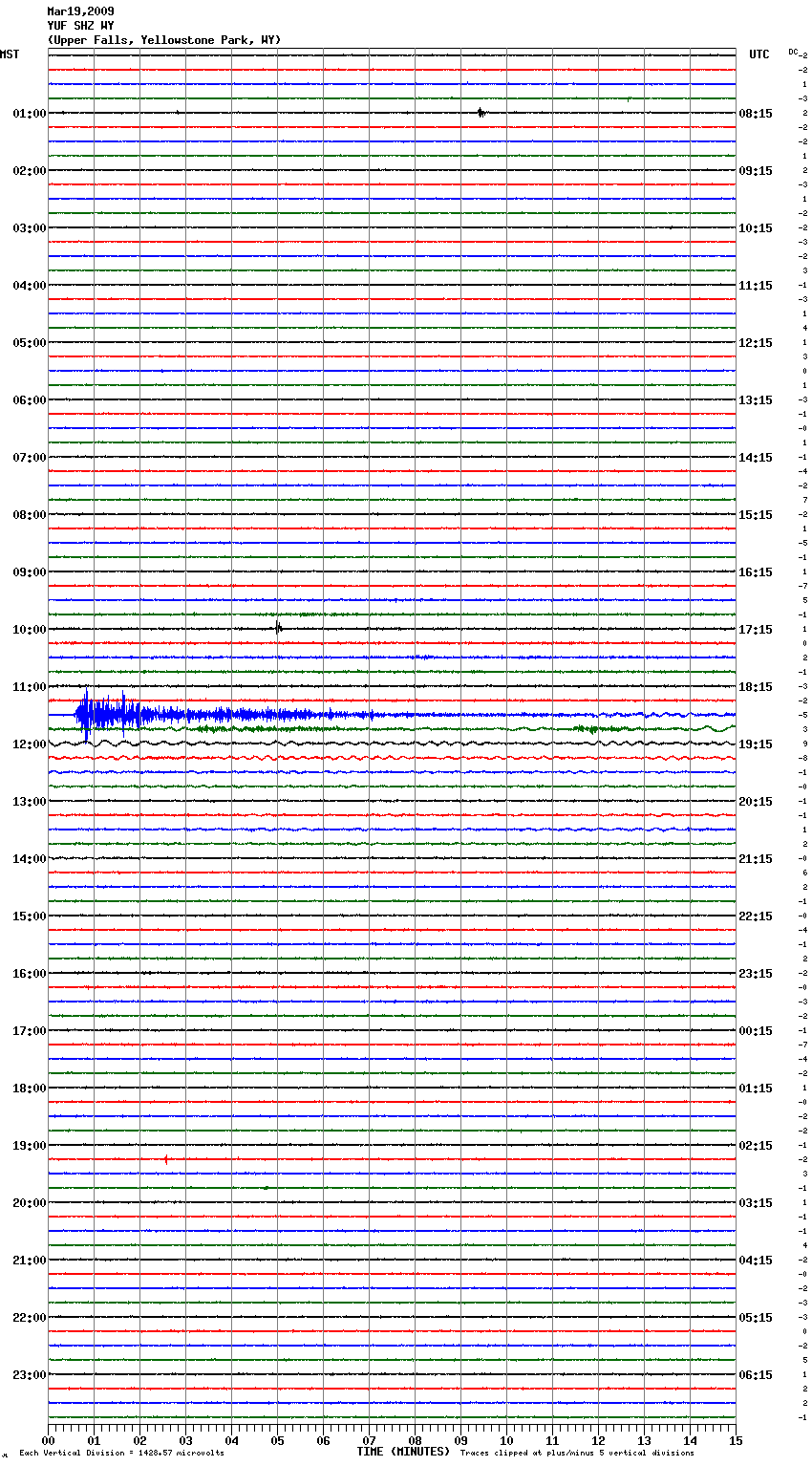Click the small black event on 01:00 trace
Image resolution: width=812 pixels, height=1466 pixels.
click(481, 113)
